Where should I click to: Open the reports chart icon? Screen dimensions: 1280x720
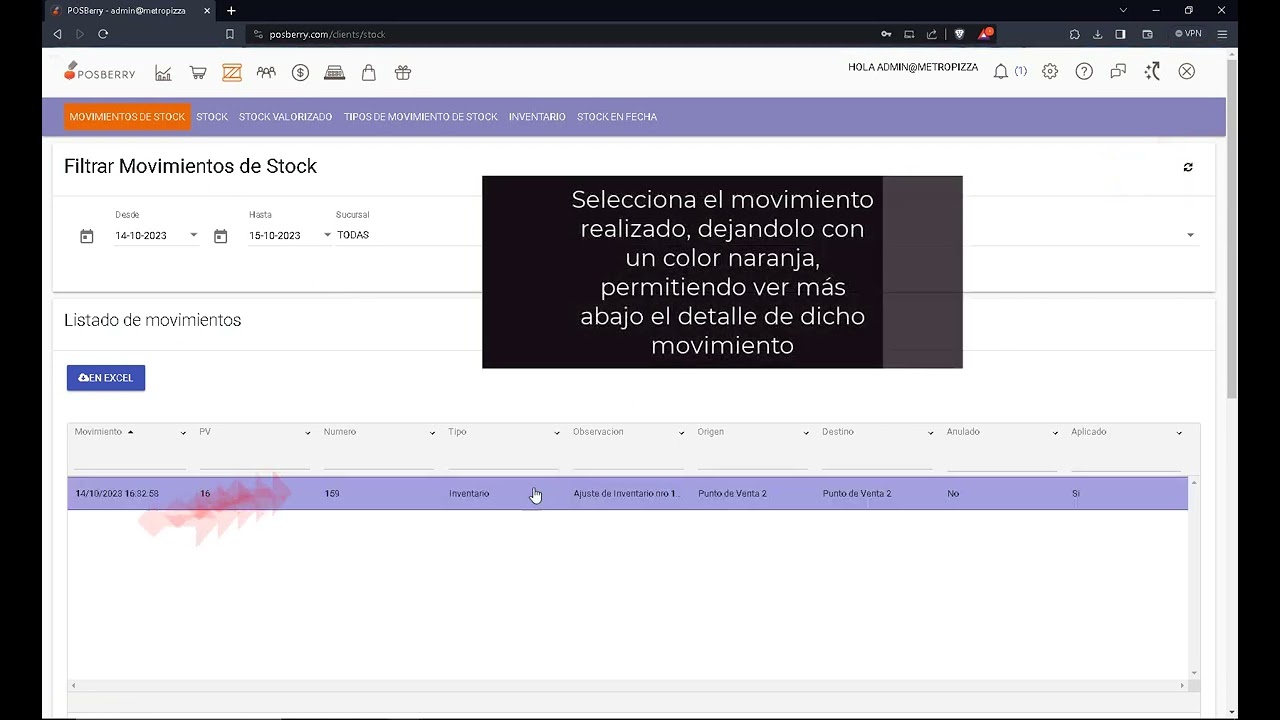pyautogui.click(x=163, y=73)
